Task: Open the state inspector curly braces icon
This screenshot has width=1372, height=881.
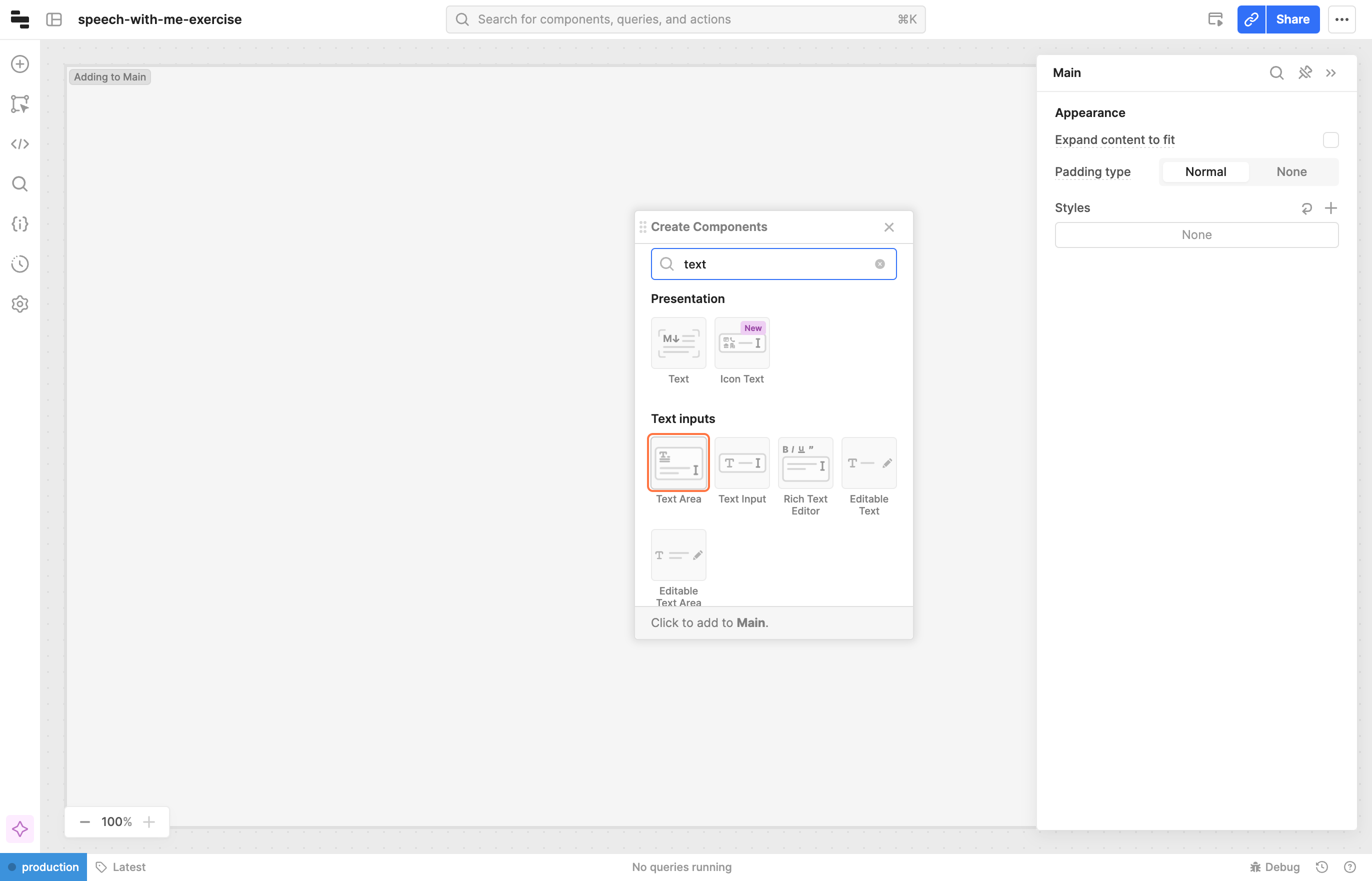Action: (x=20, y=223)
